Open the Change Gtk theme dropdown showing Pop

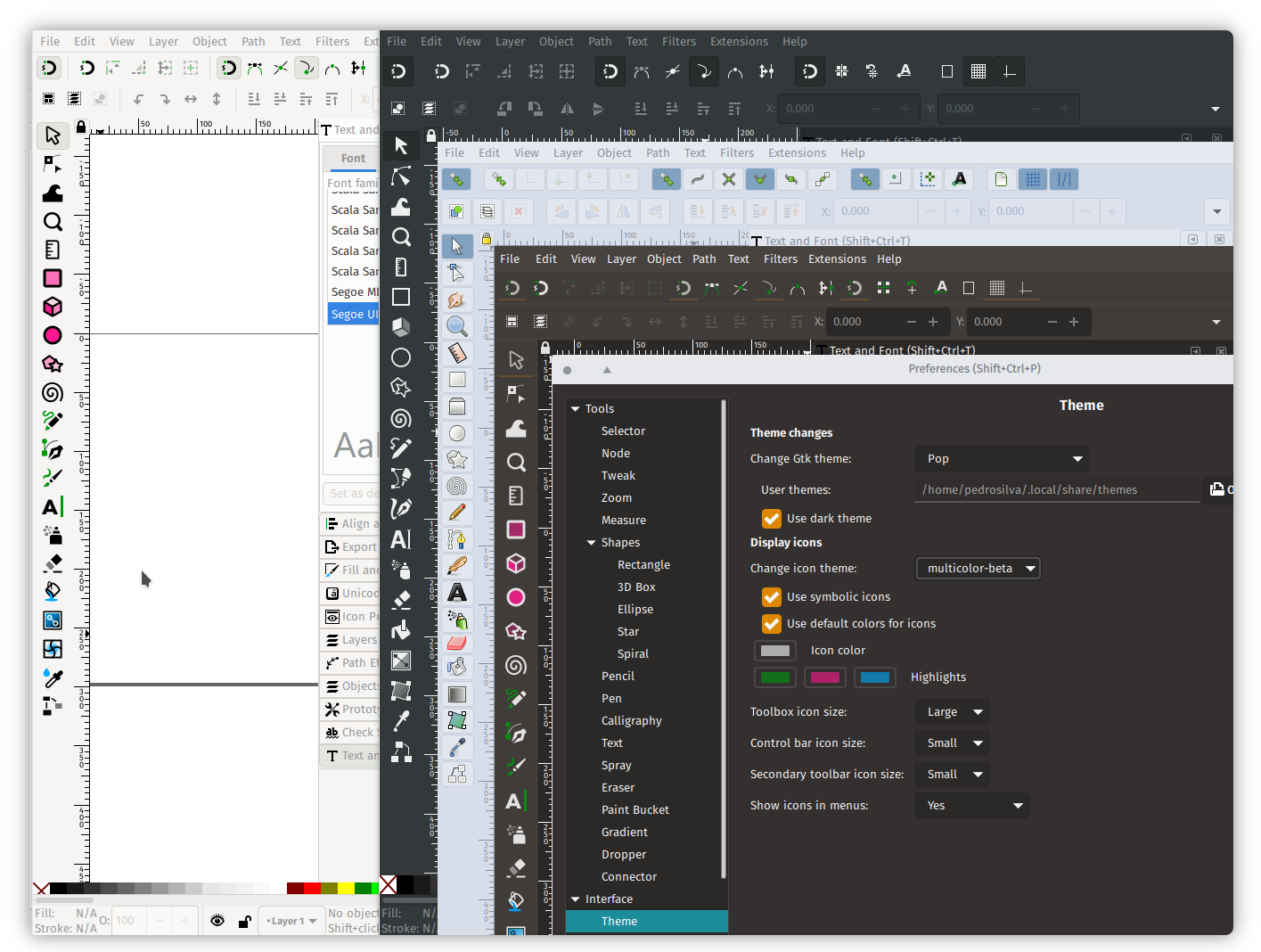point(1002,458)
